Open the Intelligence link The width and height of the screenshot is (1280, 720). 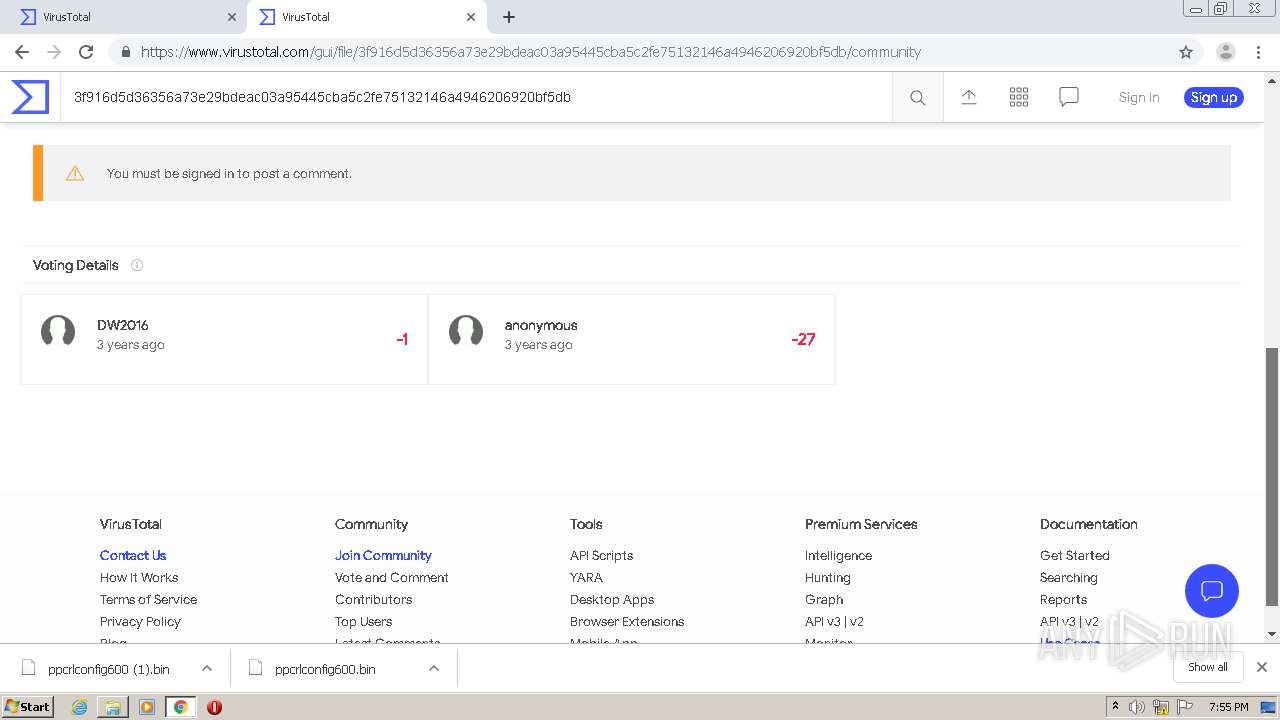[838, 555]
